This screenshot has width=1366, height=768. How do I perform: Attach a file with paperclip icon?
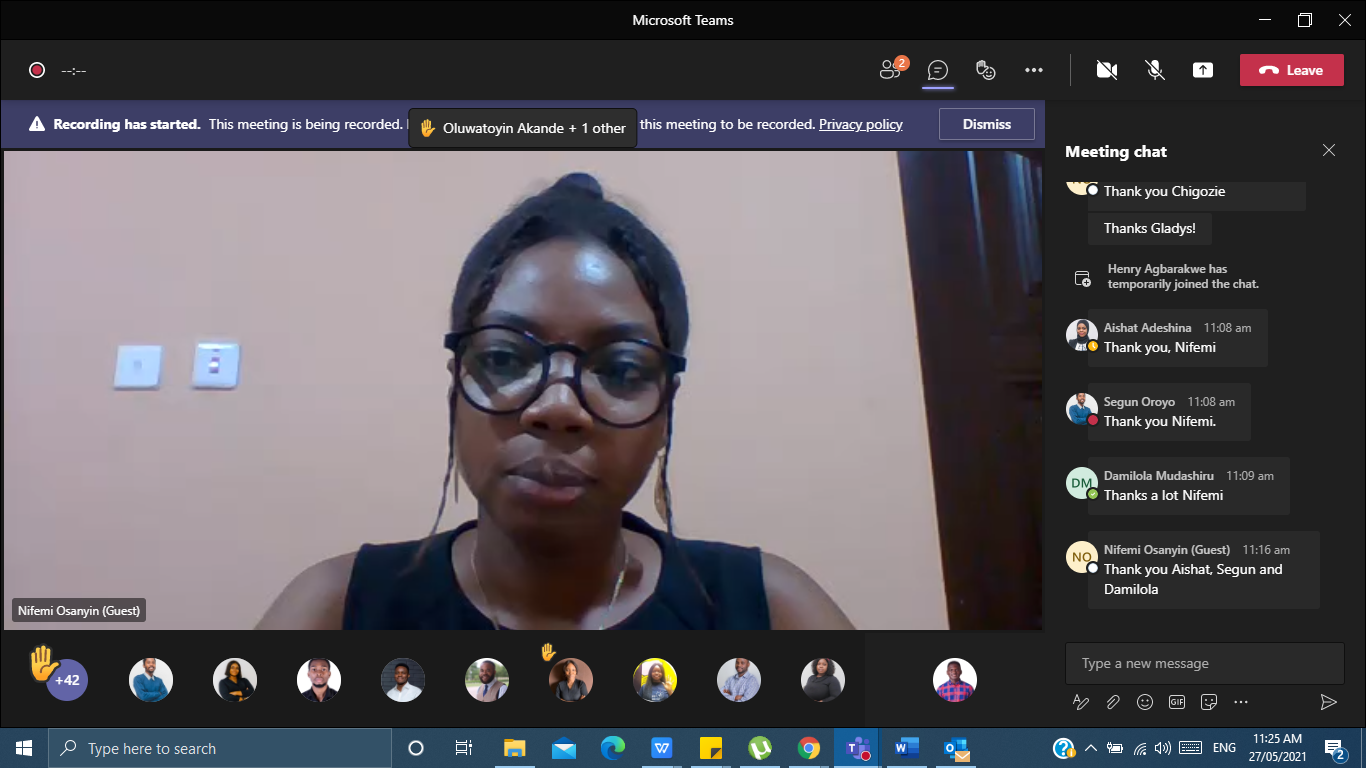coord(1112,702)
